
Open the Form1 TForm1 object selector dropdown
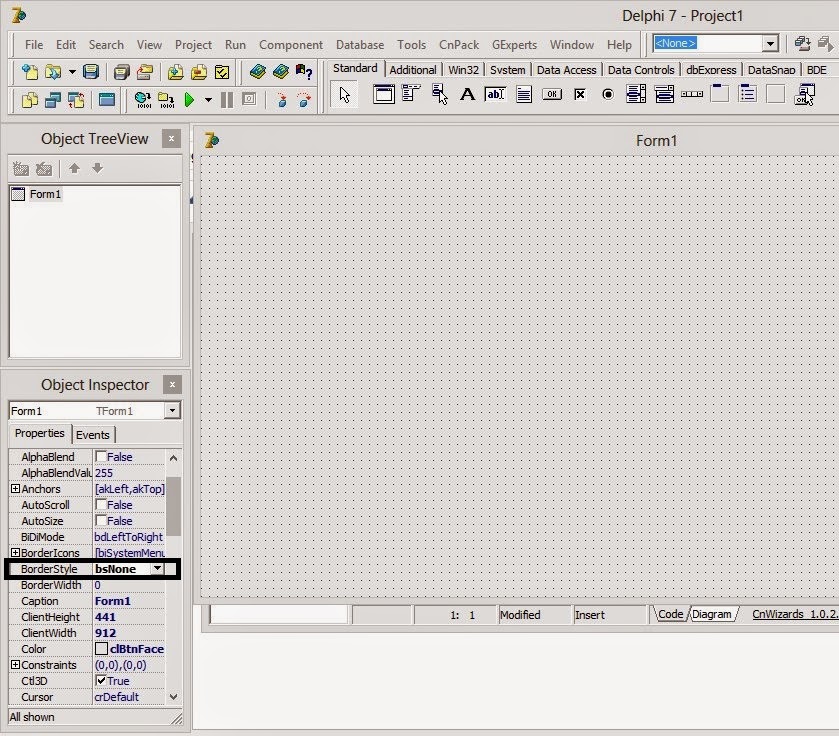172,411
